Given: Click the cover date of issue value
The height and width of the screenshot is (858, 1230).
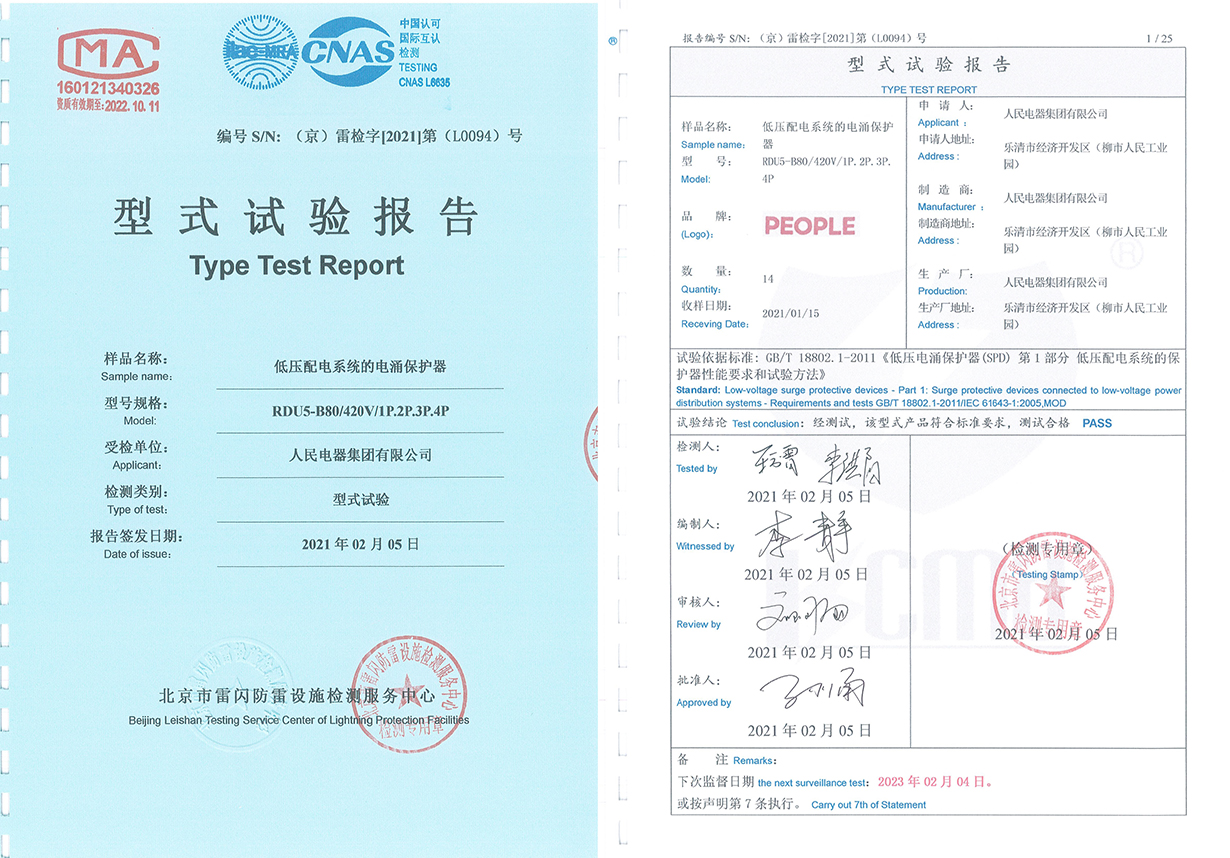Looking at the screenshot, I should pyautogui.click(x=360, y=545).
